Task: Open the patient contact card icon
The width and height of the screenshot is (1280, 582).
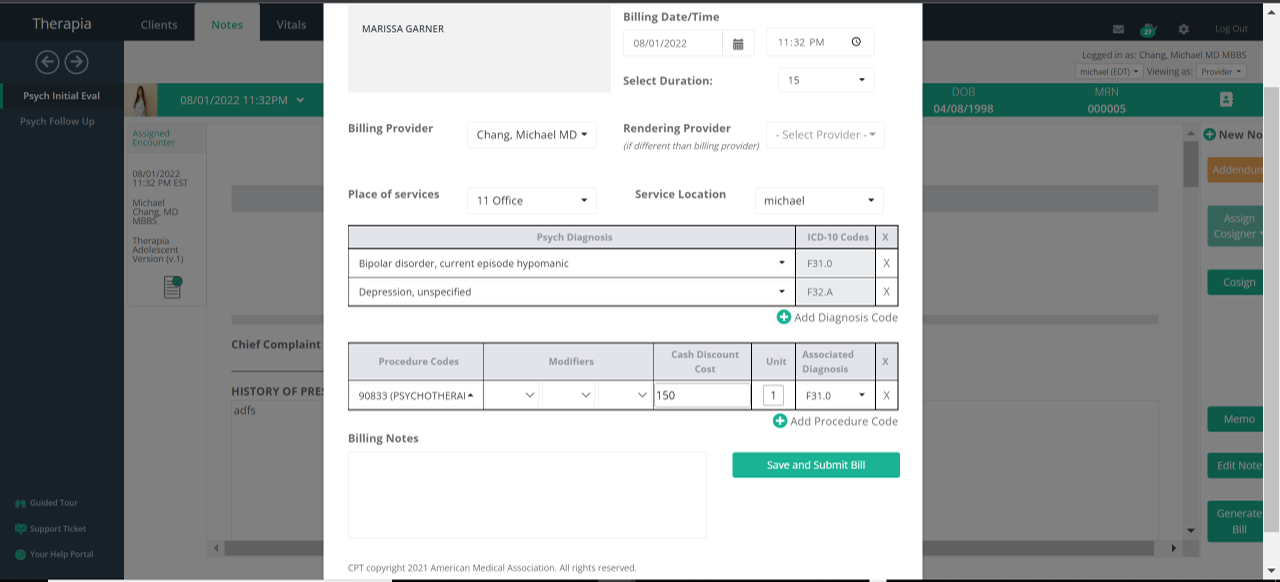Action: point(1226,100)
